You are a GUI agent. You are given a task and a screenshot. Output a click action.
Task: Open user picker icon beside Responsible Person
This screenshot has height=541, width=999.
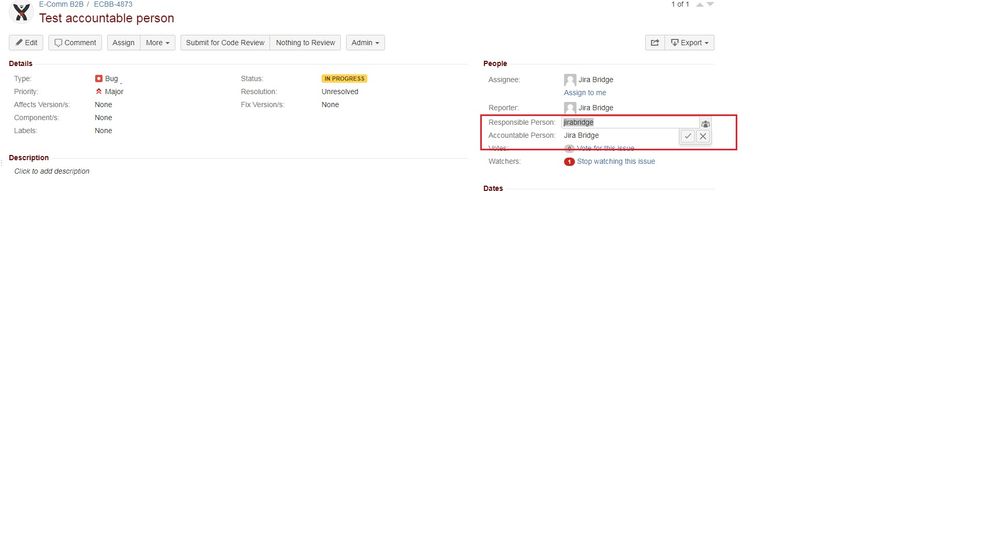pyautogui.click(x=705, y=124)
